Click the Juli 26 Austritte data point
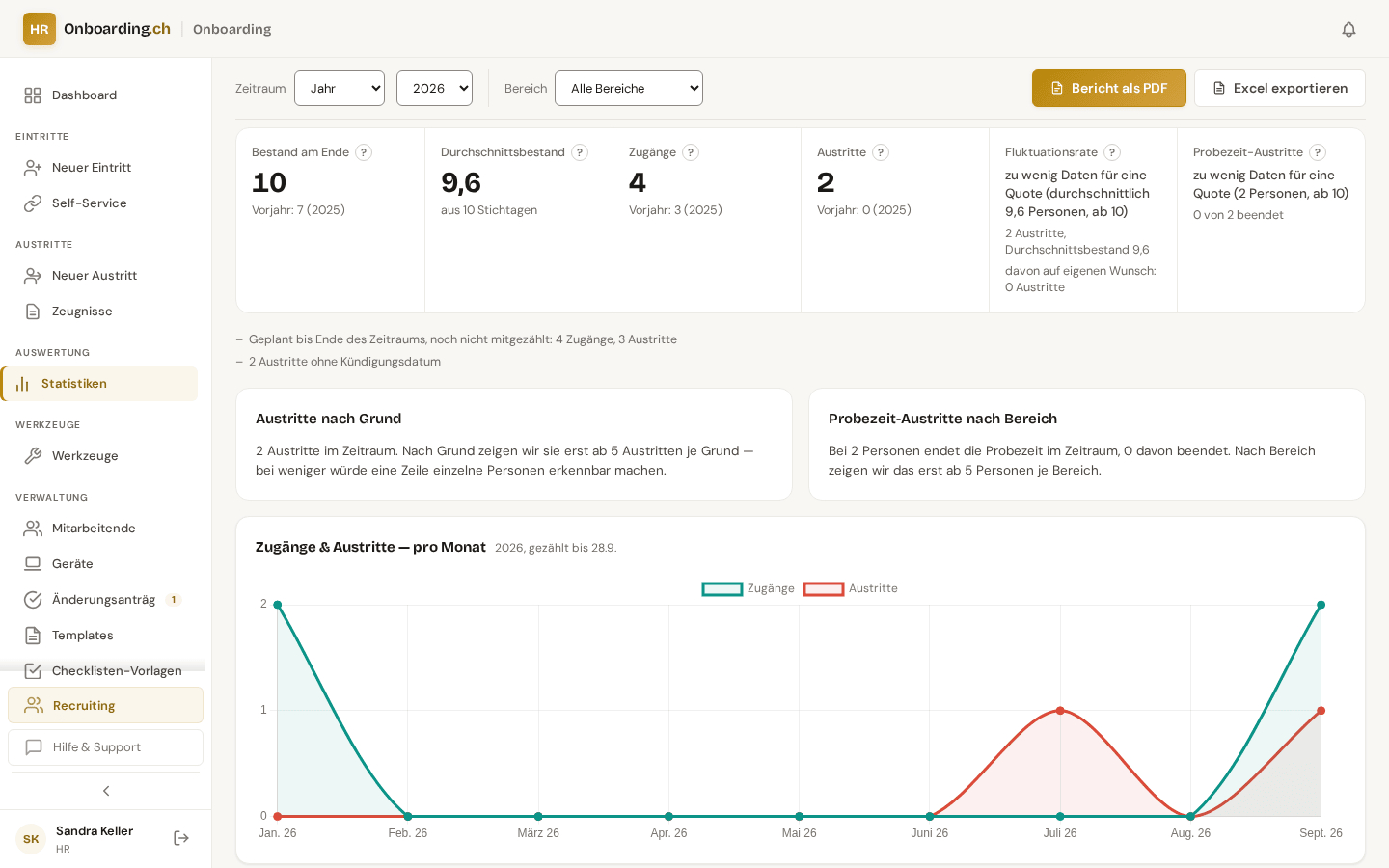 pos(1060,711)
